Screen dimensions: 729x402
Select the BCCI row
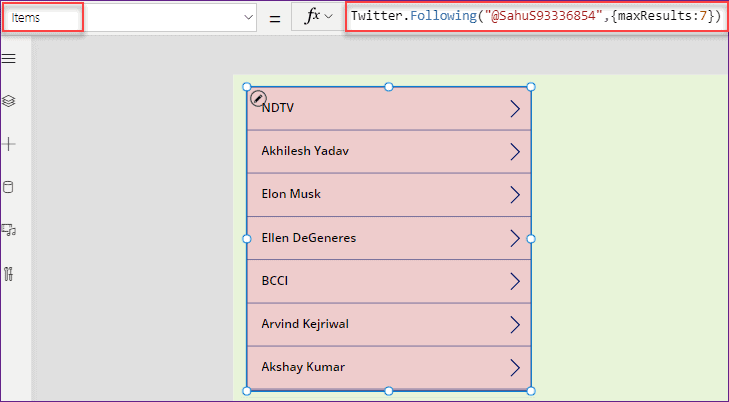(389, 281)
